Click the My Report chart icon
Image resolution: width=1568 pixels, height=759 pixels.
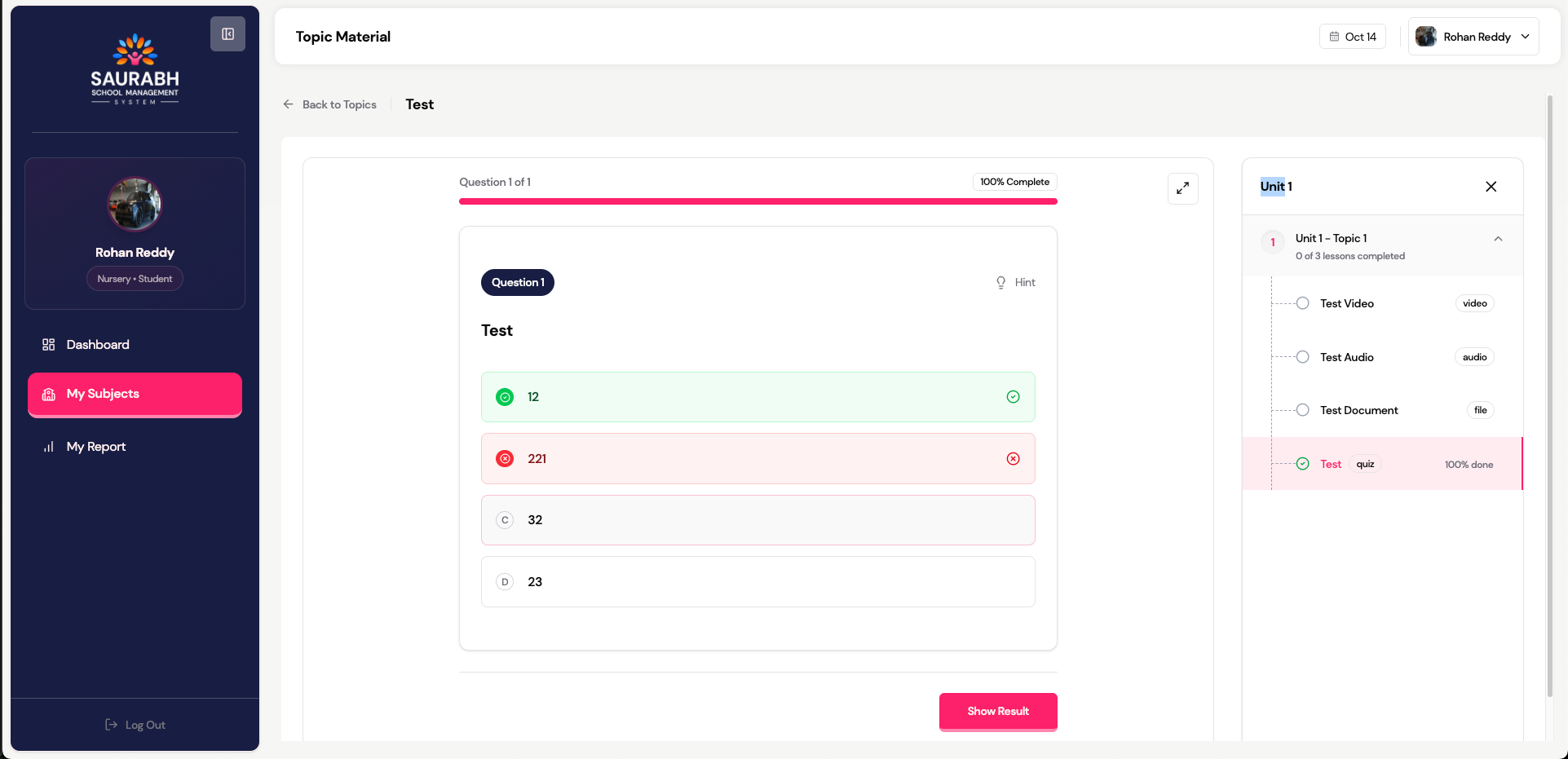click(x=49, y=447)
